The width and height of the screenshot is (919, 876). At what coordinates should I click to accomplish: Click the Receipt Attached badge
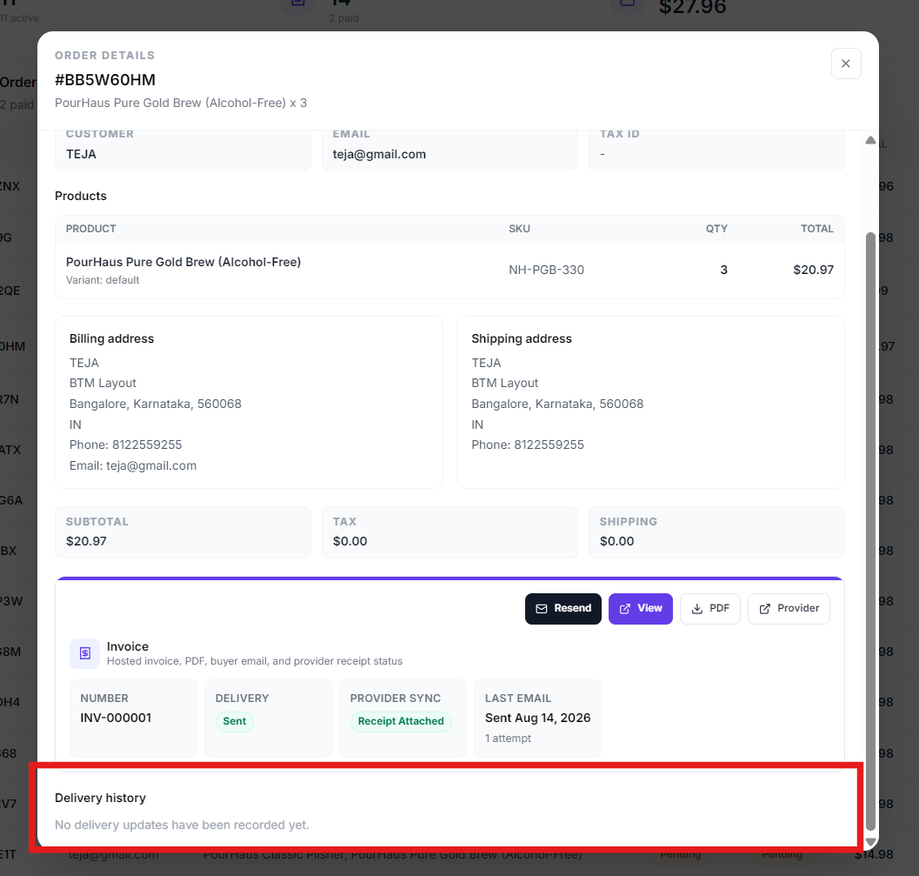pos(401,721)
